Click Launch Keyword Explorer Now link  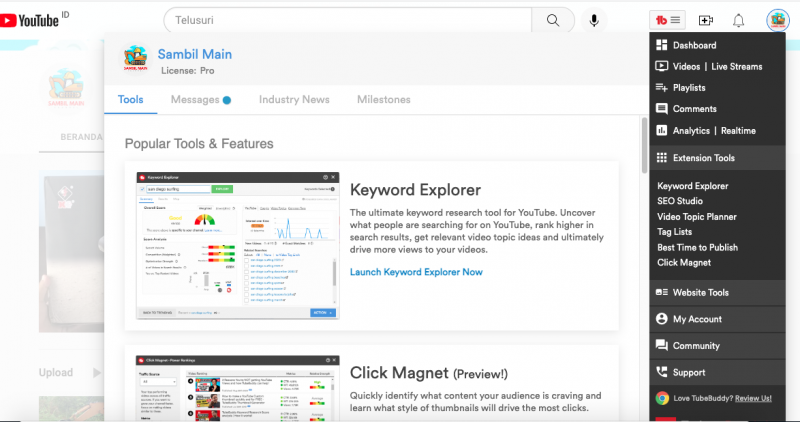[x=416, y=272]
